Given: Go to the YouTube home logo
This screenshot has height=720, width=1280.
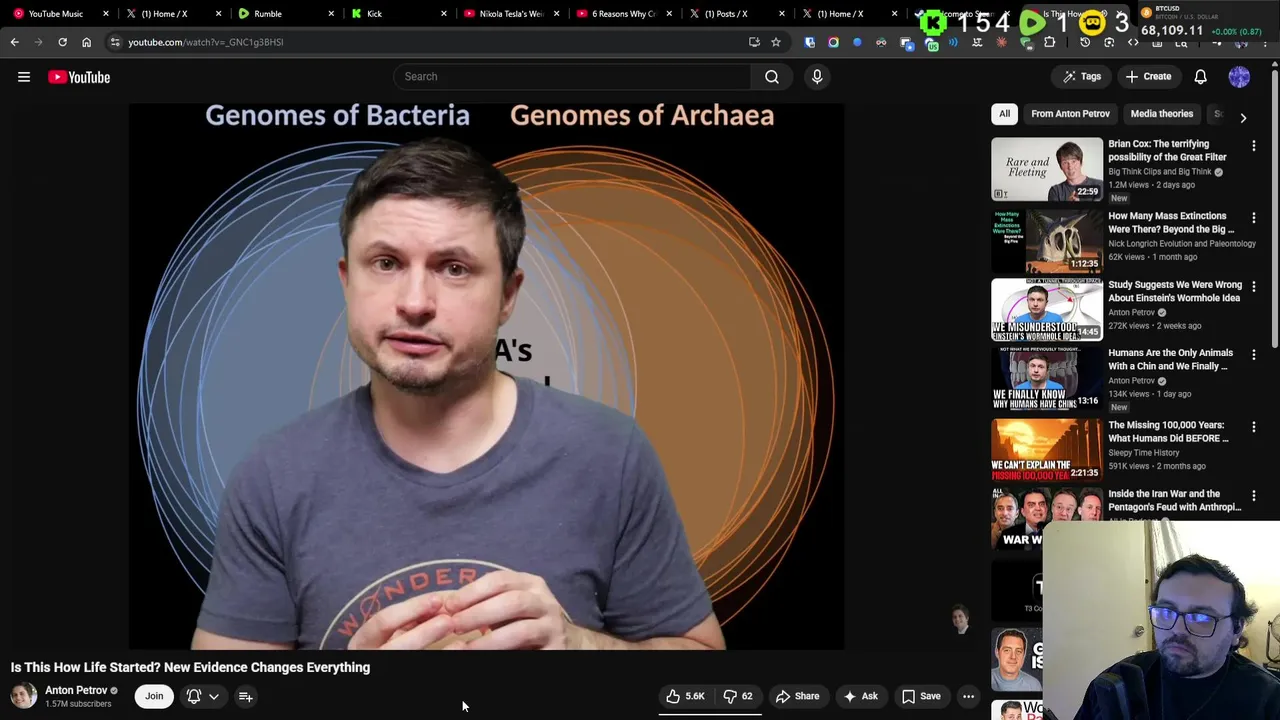Looking at the screenshot, I should (x=79, y=77).
